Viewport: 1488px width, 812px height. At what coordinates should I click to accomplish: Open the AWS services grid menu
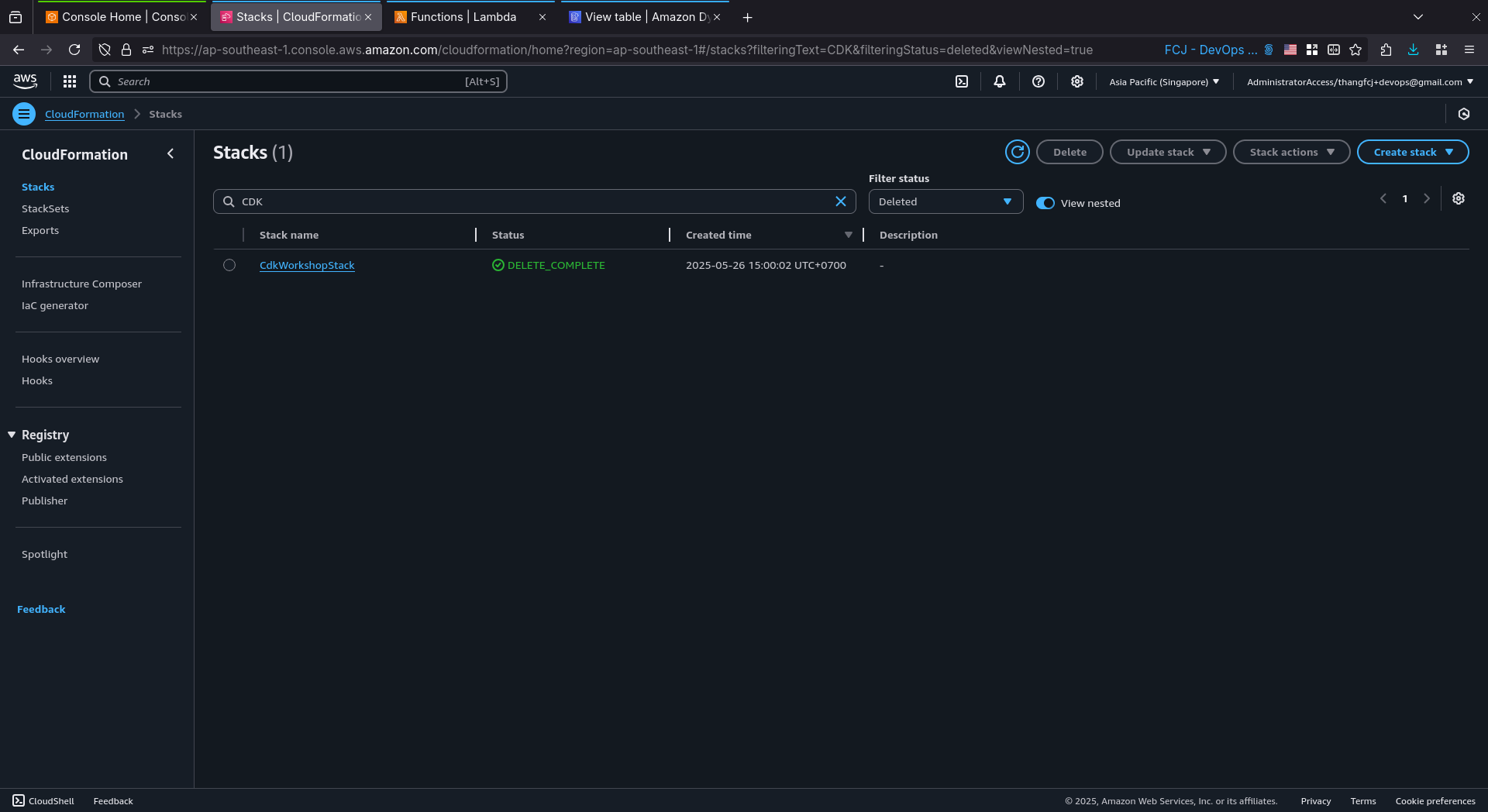coord(70,81)
